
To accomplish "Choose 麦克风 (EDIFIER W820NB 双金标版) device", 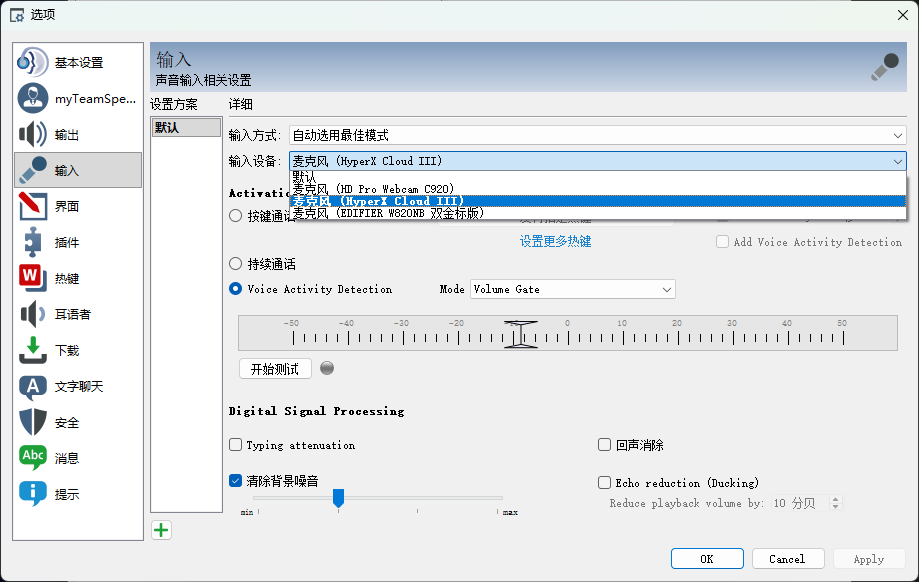I will tap(597, 213).
